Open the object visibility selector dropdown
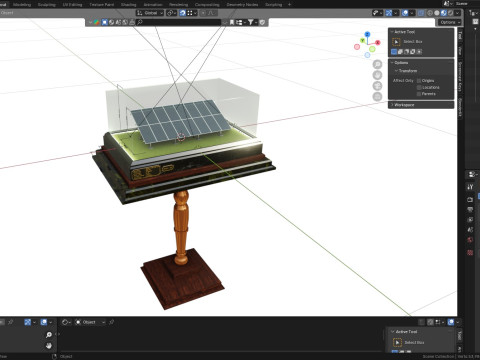Viewport: 480px width, 360px height. [x=377, y=13]
